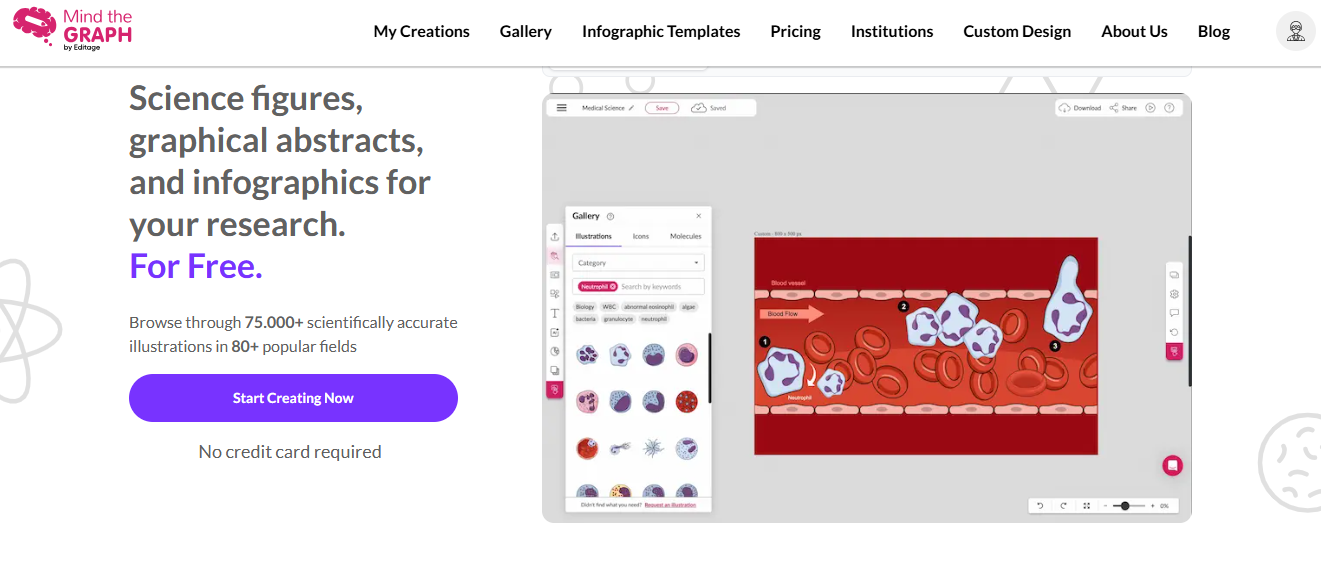Viewport: 1321px width, 577px height.
Task: Go to the Pricing page
Action: click(796, 31)
